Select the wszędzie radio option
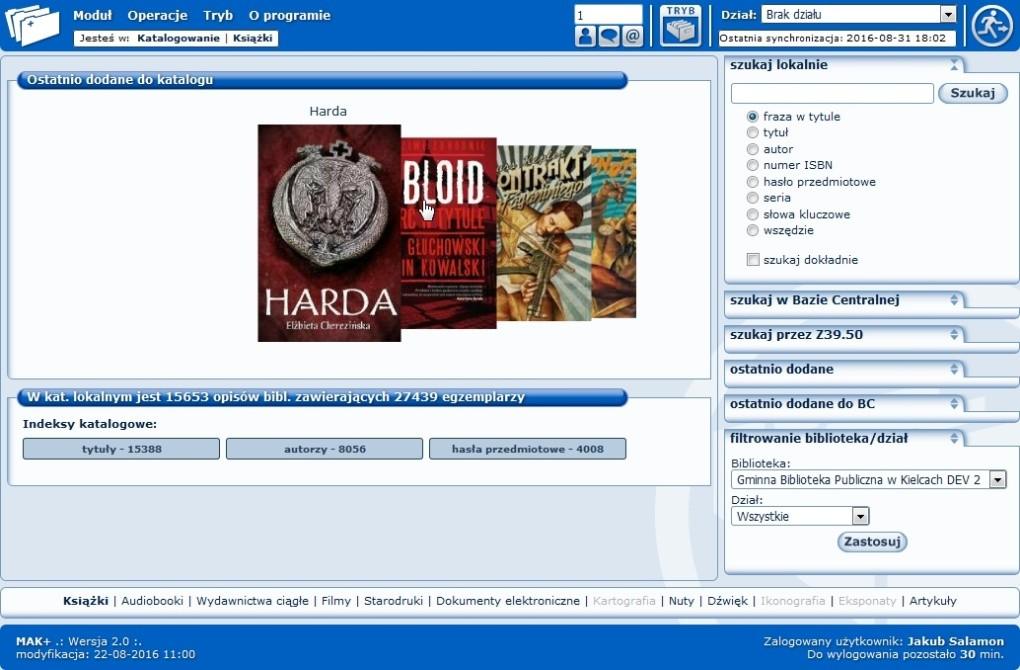 (753, 230)
